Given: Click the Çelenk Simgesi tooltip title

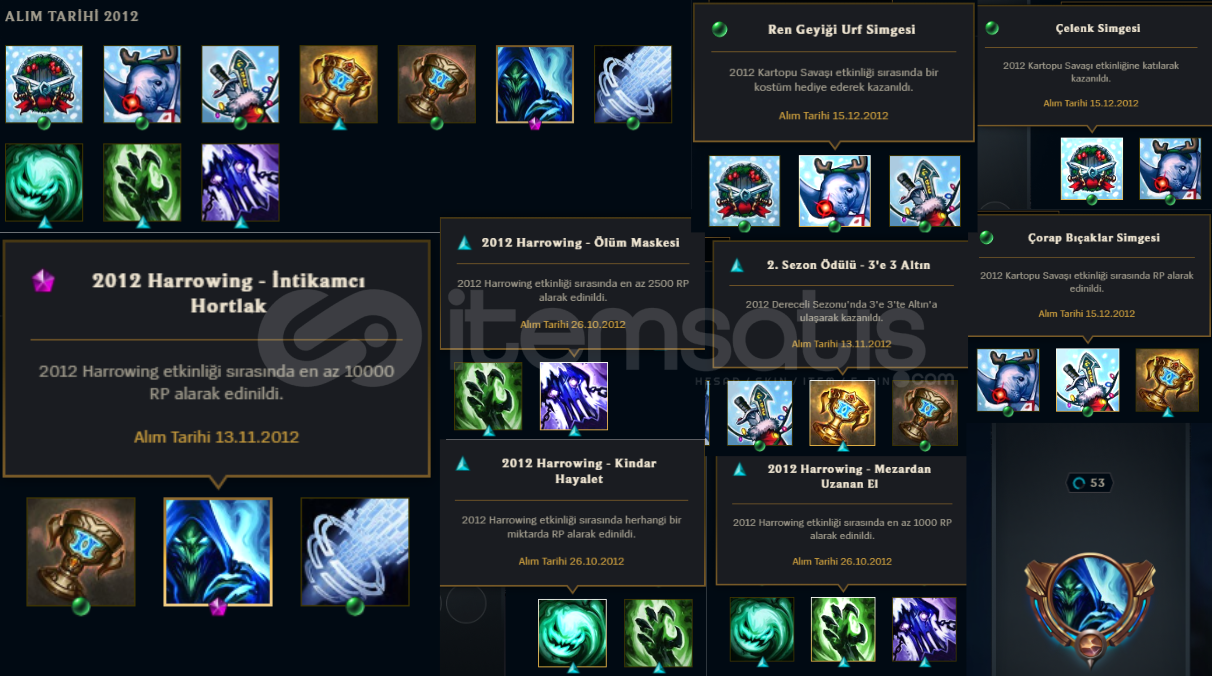Looking at the screenshot, I should pyautogui.click(x=1097, y=29).
